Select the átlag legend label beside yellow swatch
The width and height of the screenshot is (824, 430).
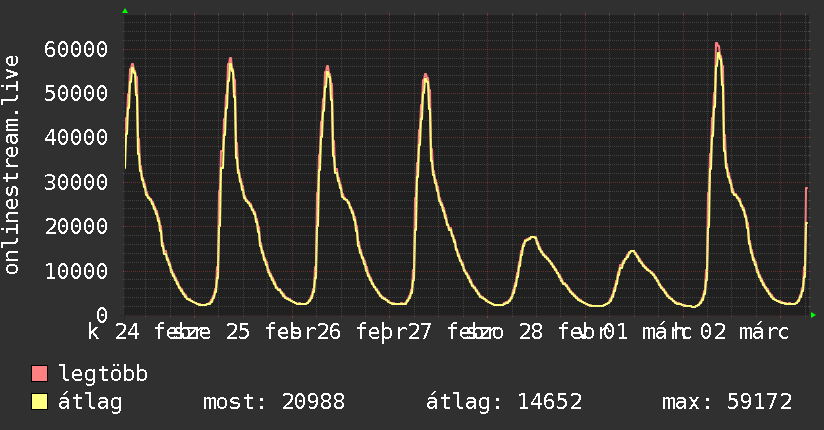click(x=90, y=402)
